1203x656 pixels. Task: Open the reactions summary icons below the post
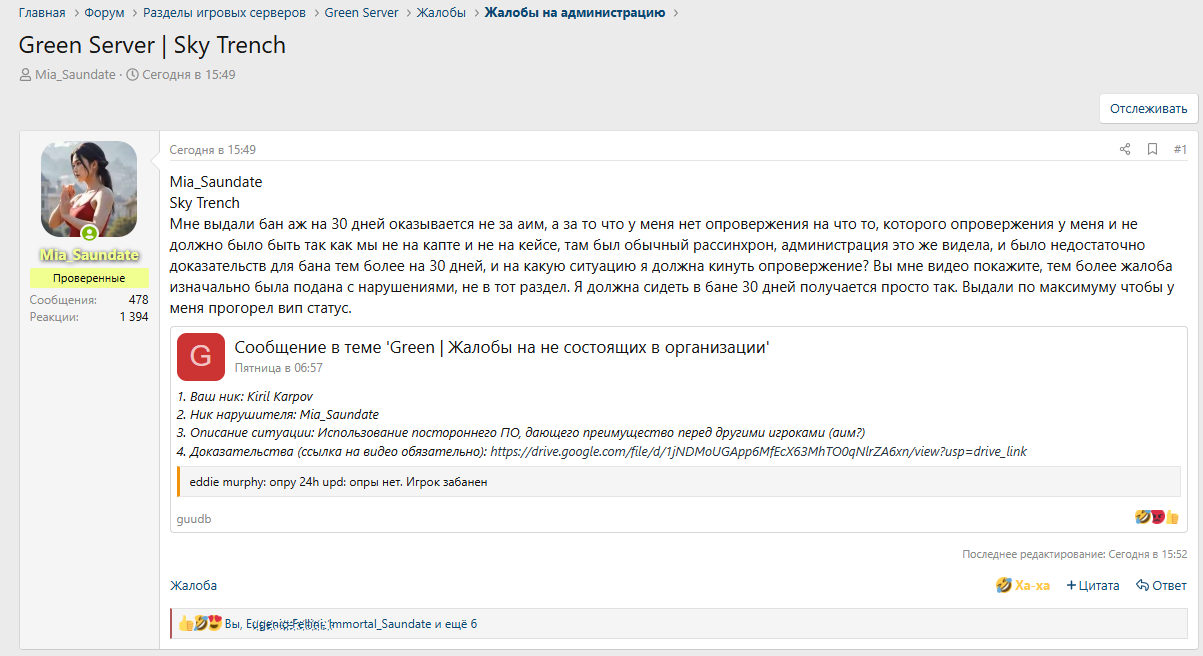[x=199, y=623]
